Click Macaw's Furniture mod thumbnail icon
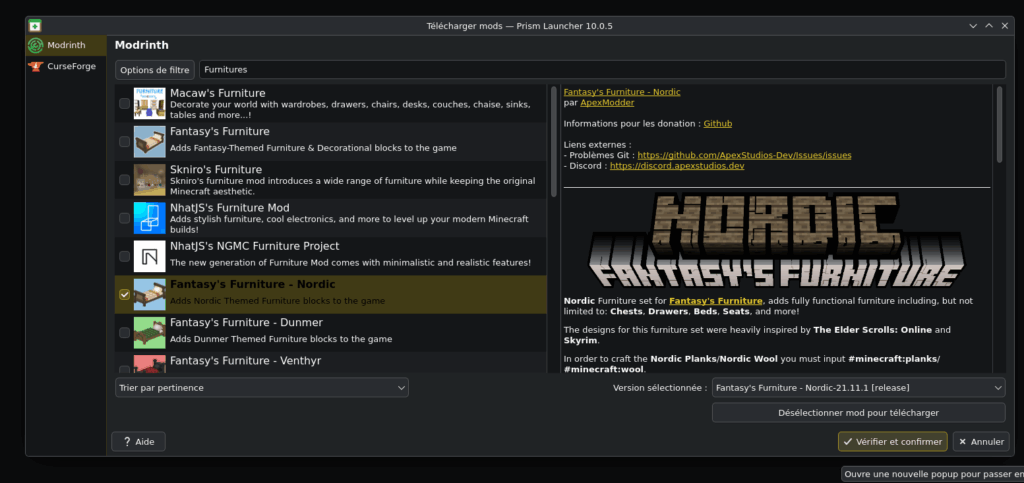Image resolution: width=1024 pixels, height=483 pixels. [149, 104]
